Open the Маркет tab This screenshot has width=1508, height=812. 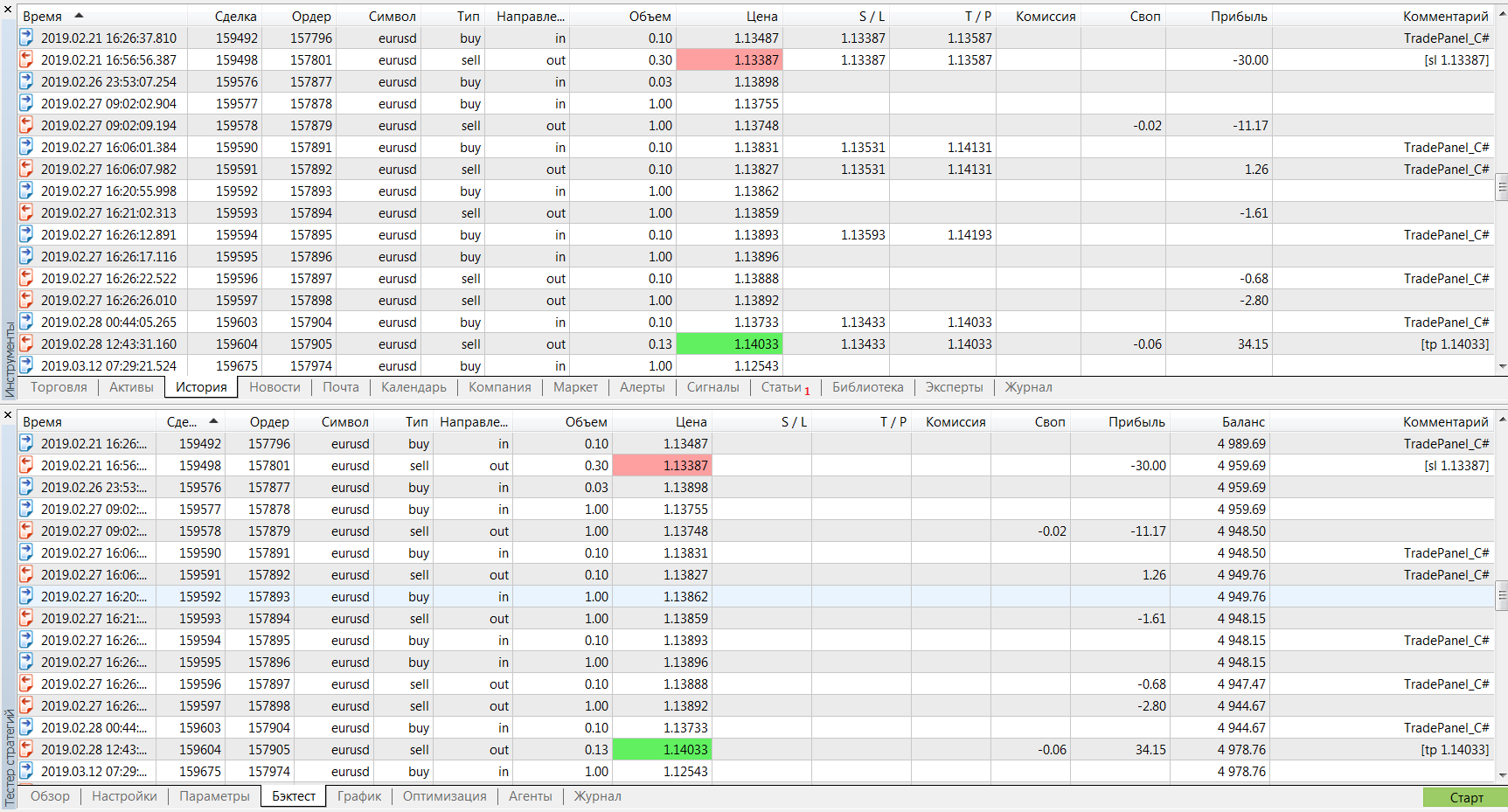[575, 387]
